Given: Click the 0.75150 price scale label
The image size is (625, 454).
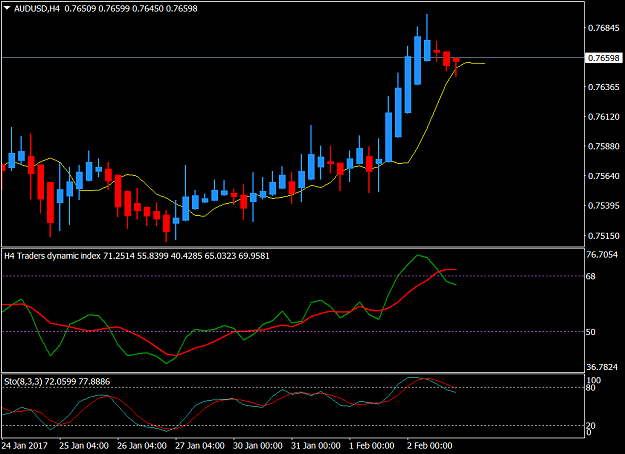Looking at the screenshot, I should (x=604, y=236).
